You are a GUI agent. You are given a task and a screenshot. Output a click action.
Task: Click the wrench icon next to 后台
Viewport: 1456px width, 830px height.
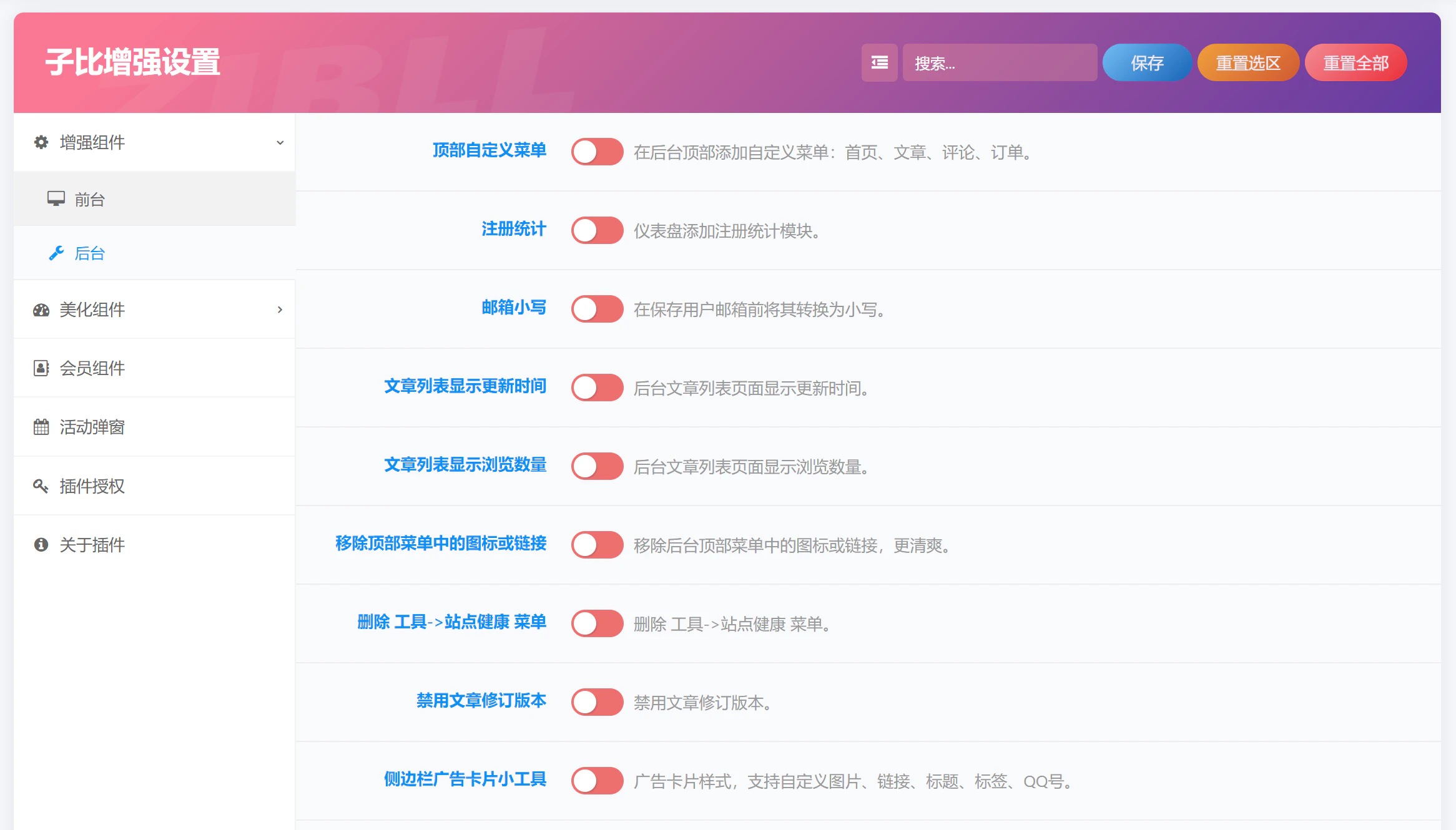pyautogui.click(x=56, y=253)
